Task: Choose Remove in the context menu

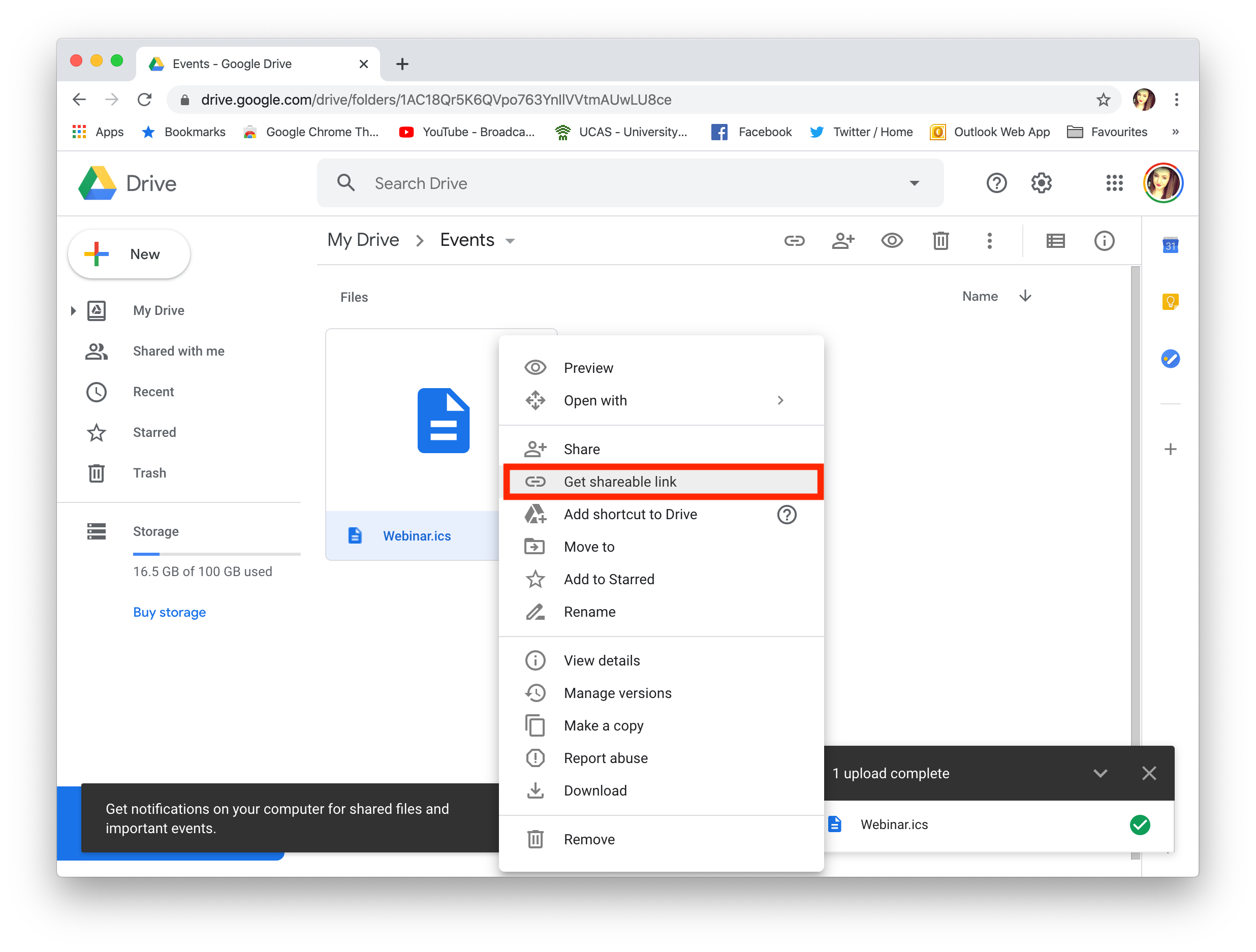Action: click(661, 839)
